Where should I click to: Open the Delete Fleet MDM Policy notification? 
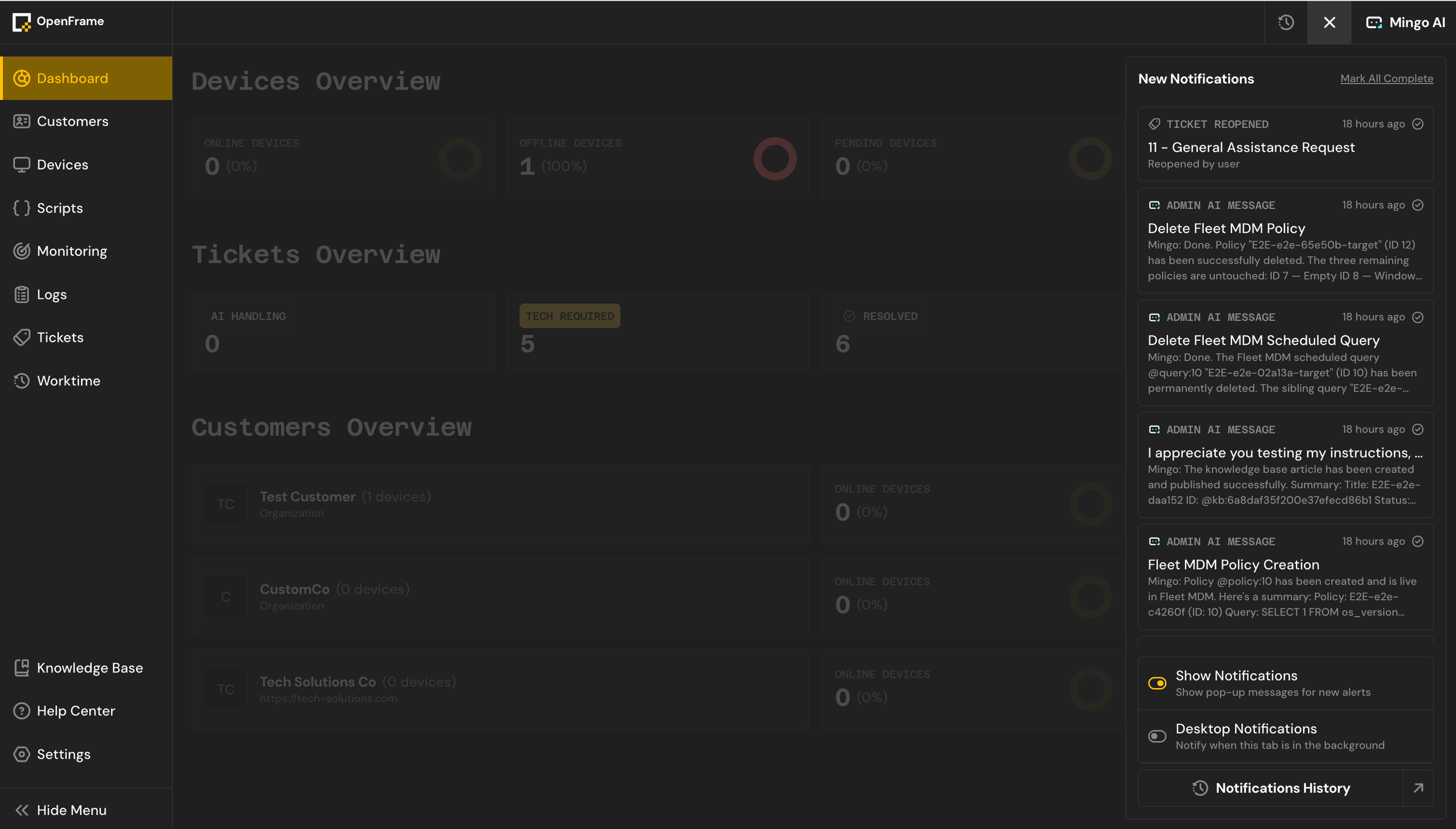pyautogui.click(x=1285, y=241)
